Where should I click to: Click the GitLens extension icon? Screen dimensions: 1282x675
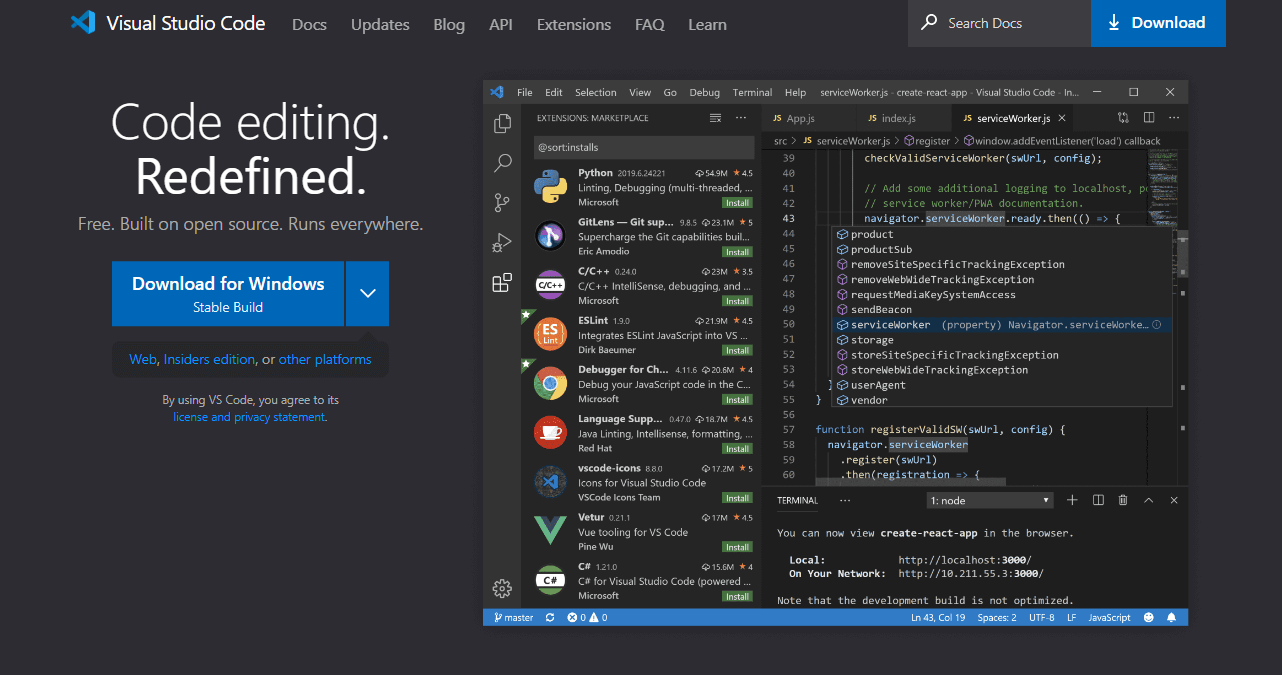pyautogui.click(x=550, y=236)
